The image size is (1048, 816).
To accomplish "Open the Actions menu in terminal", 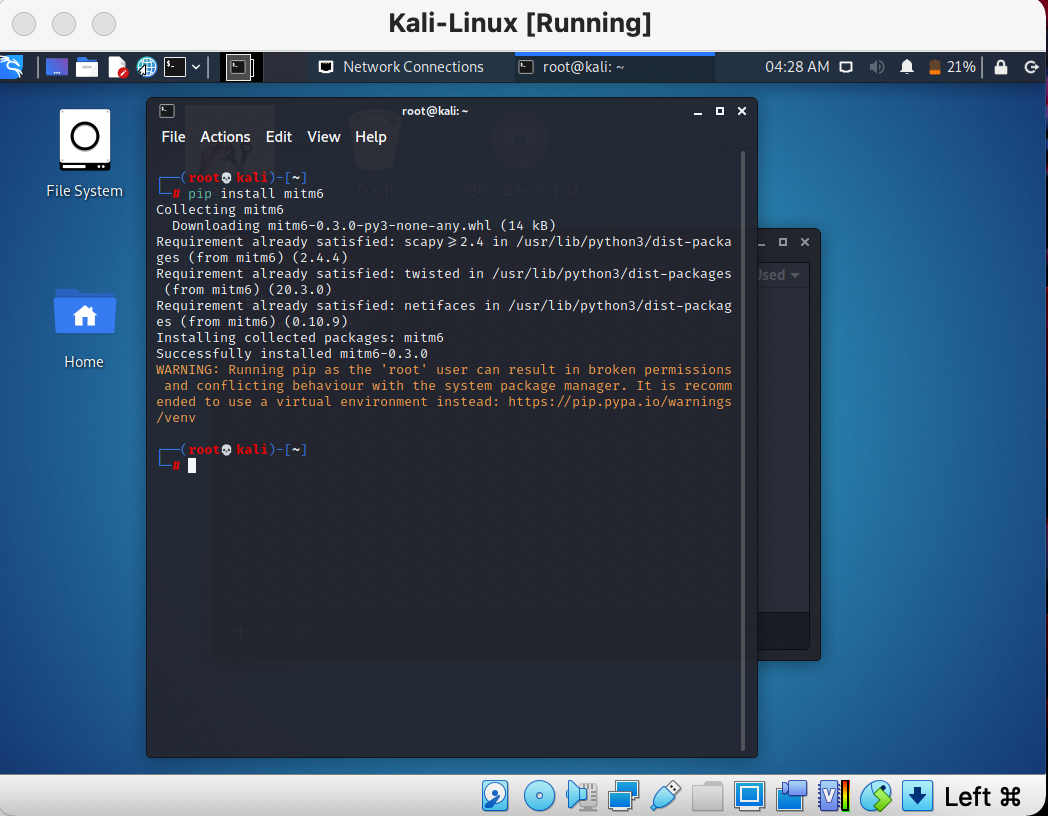I will [225, 136].
